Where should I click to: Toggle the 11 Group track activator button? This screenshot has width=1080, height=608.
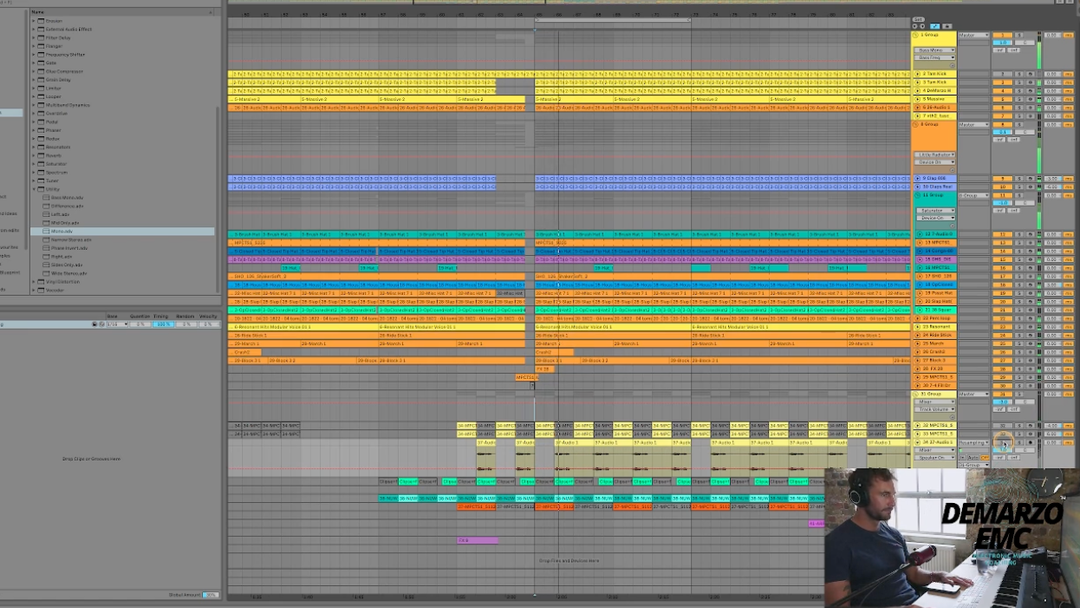[x=1000, y=195]
